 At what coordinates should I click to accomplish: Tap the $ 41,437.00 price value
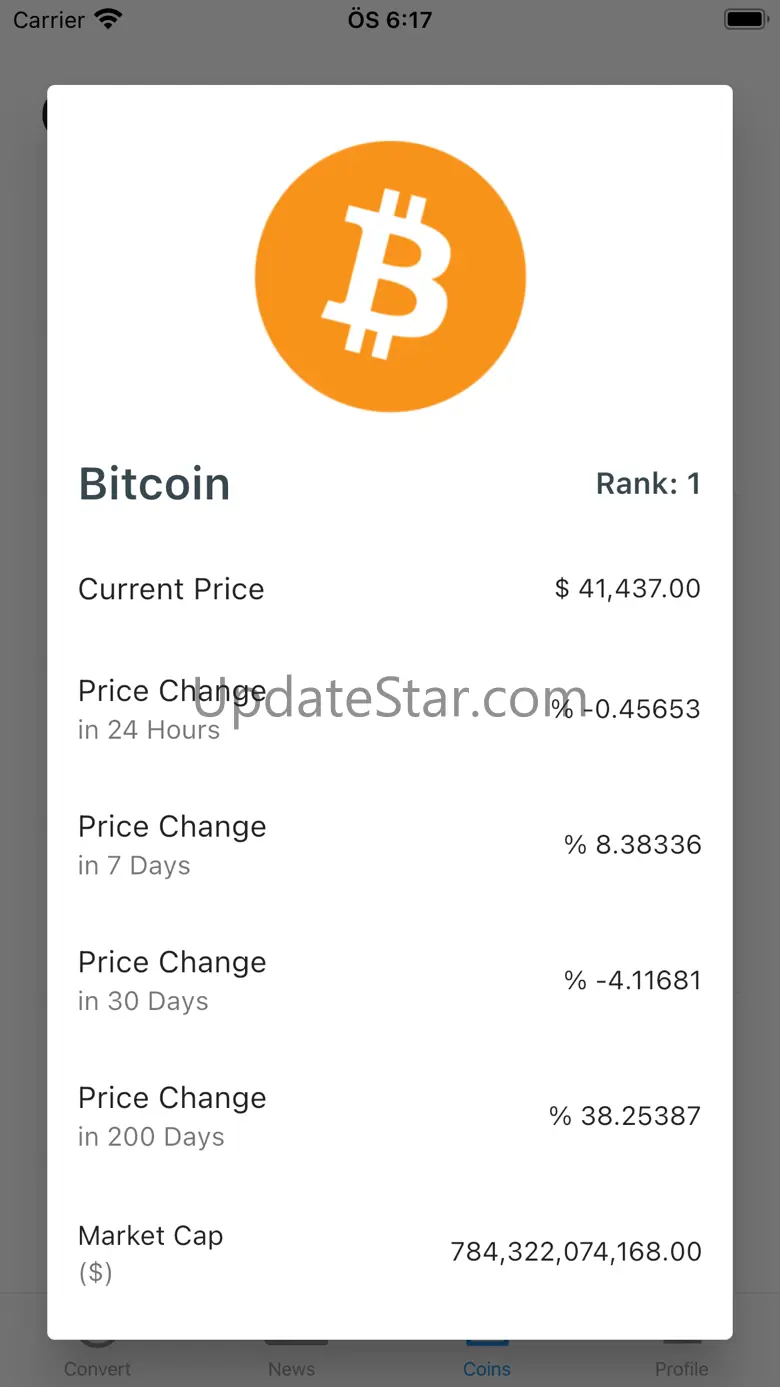628,588
